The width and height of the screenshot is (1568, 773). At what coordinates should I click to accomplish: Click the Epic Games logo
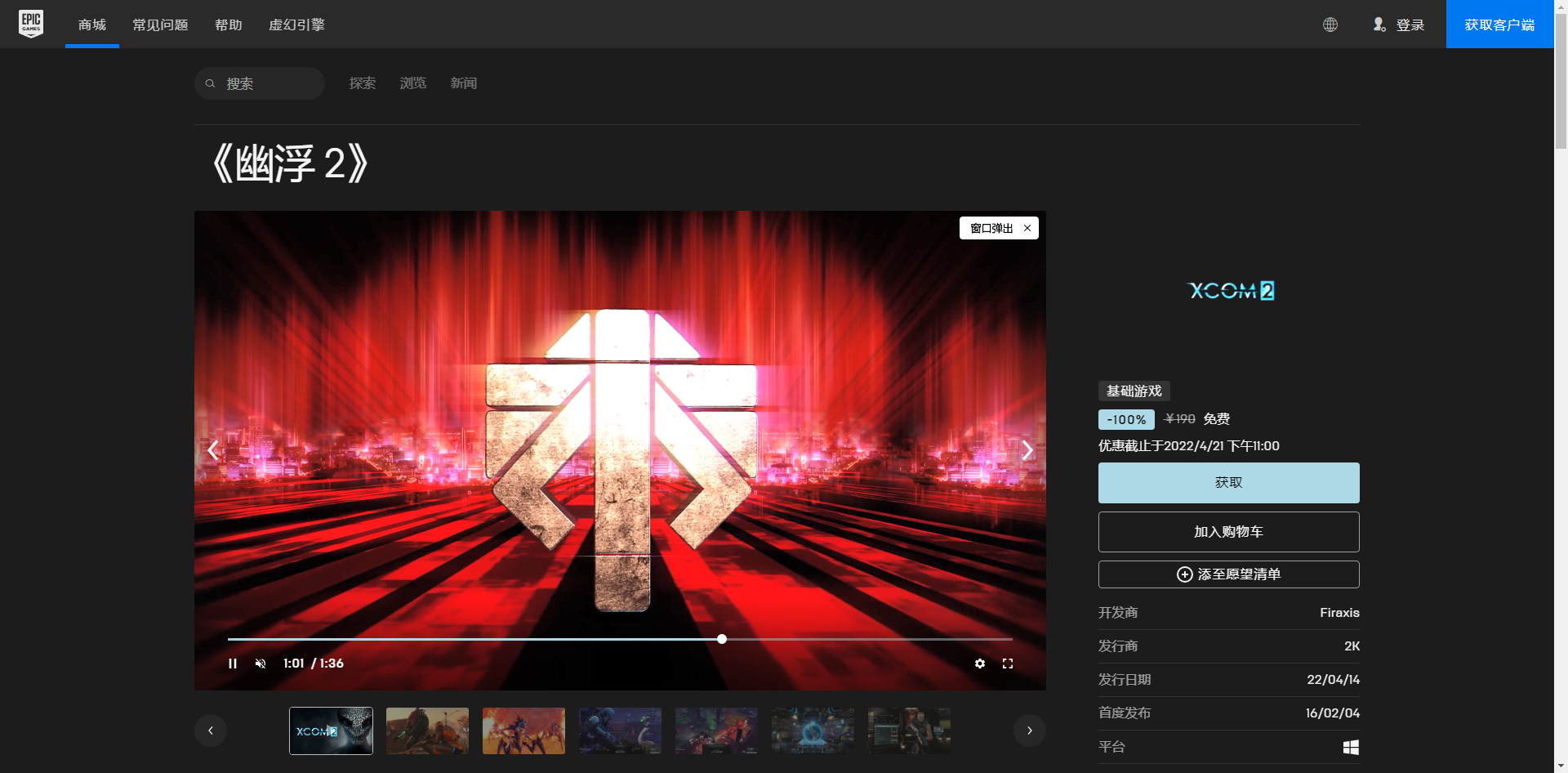[x=30, y=24]
